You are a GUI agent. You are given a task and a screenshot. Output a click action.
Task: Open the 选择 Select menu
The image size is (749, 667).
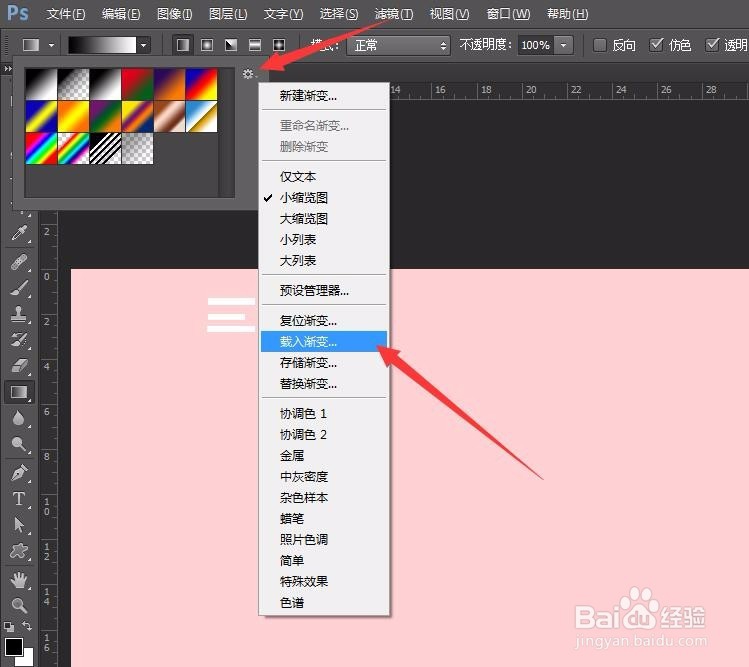[x=339, y=14]
